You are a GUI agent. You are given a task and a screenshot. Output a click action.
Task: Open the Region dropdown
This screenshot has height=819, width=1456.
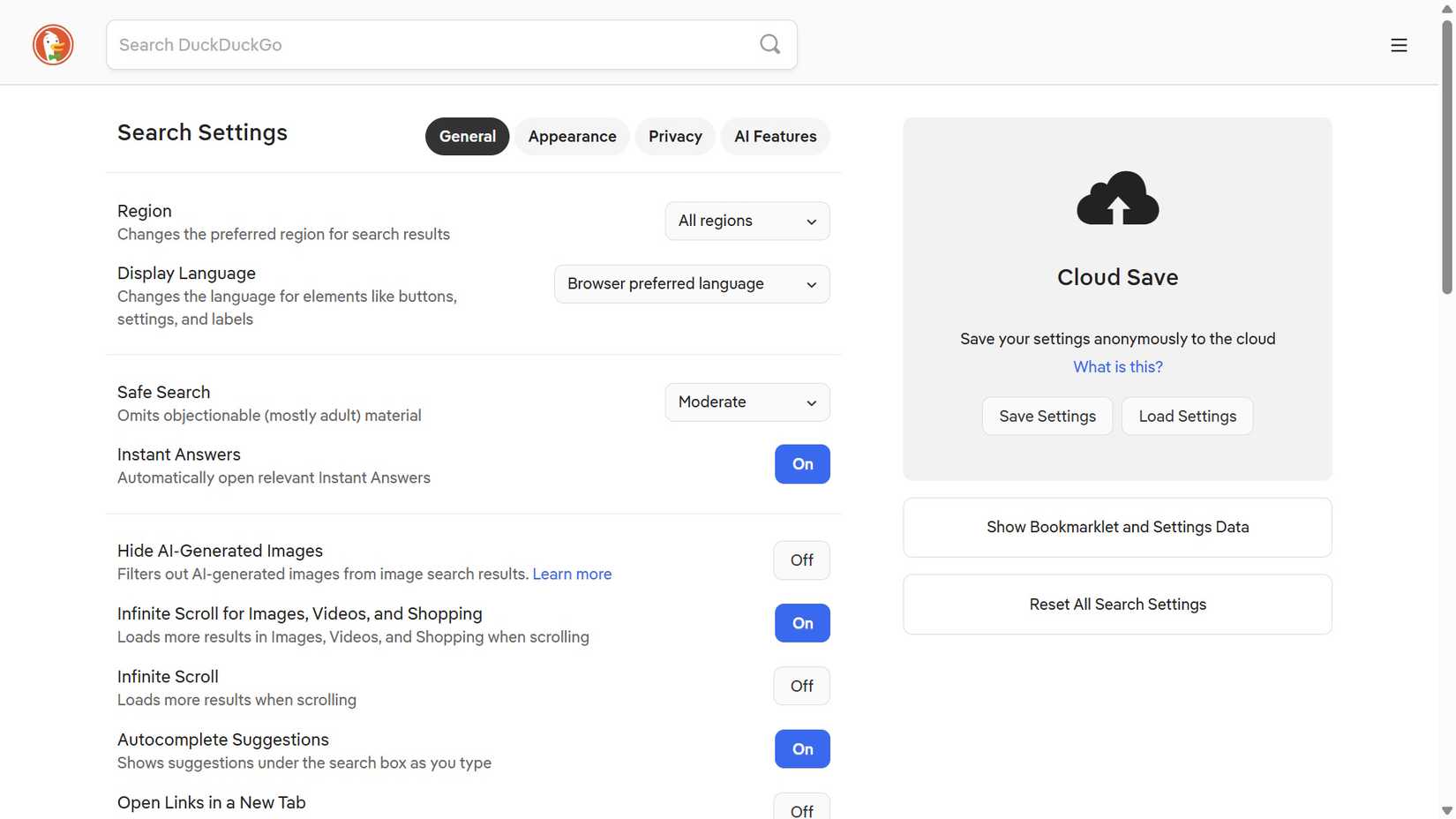point(747,221)
